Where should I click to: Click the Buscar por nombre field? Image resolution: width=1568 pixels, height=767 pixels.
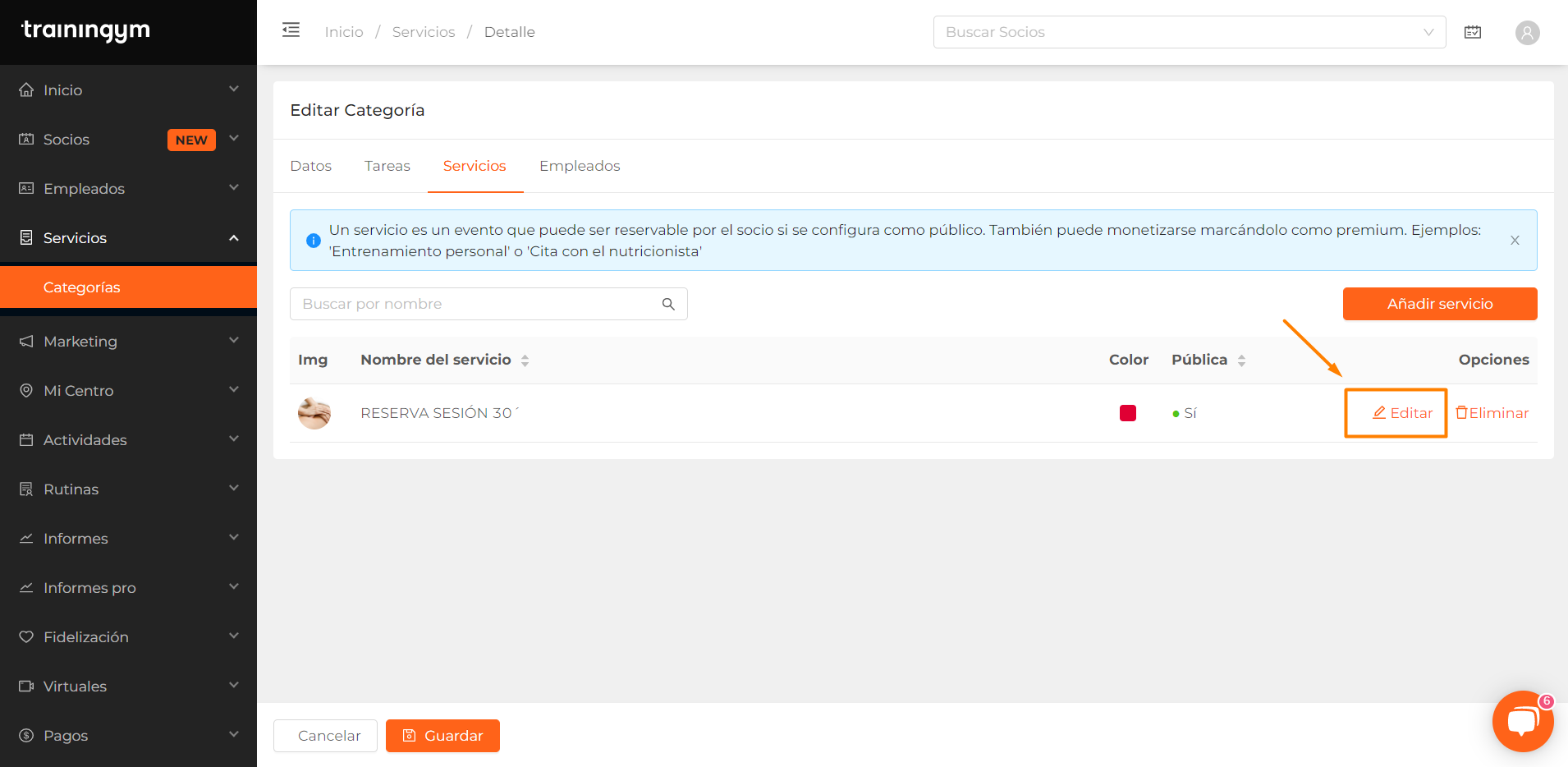coord(488,304)
